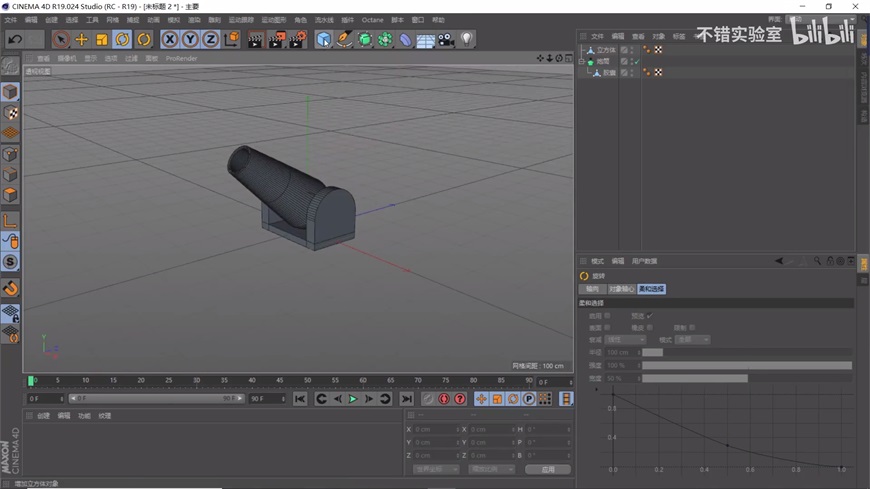Switch to the 对象轴心 tab
The image size is (870, 489).
(621, 289)
